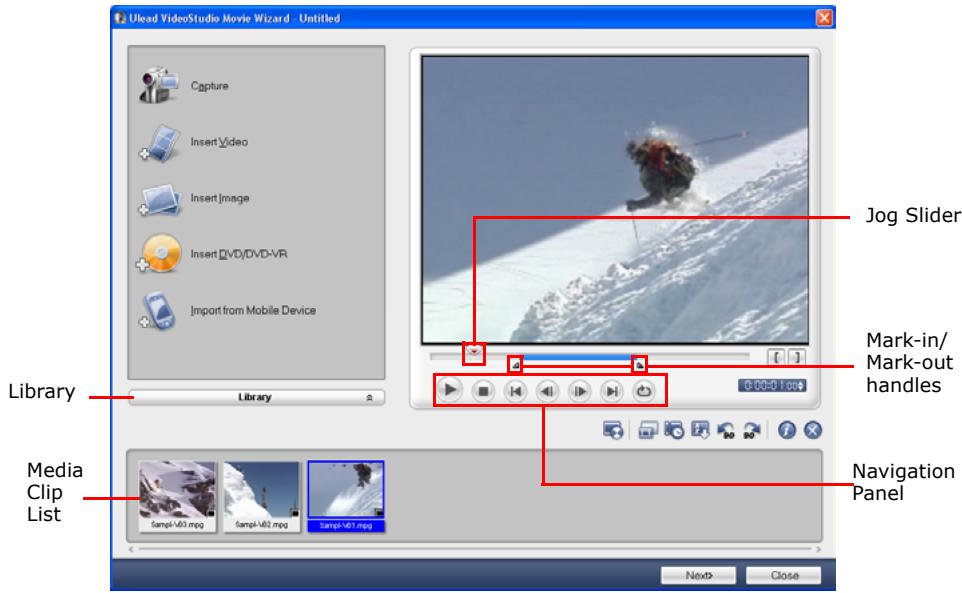
Task: Click the media clip list horizontal scrollbar
Action: coord(475,549)
